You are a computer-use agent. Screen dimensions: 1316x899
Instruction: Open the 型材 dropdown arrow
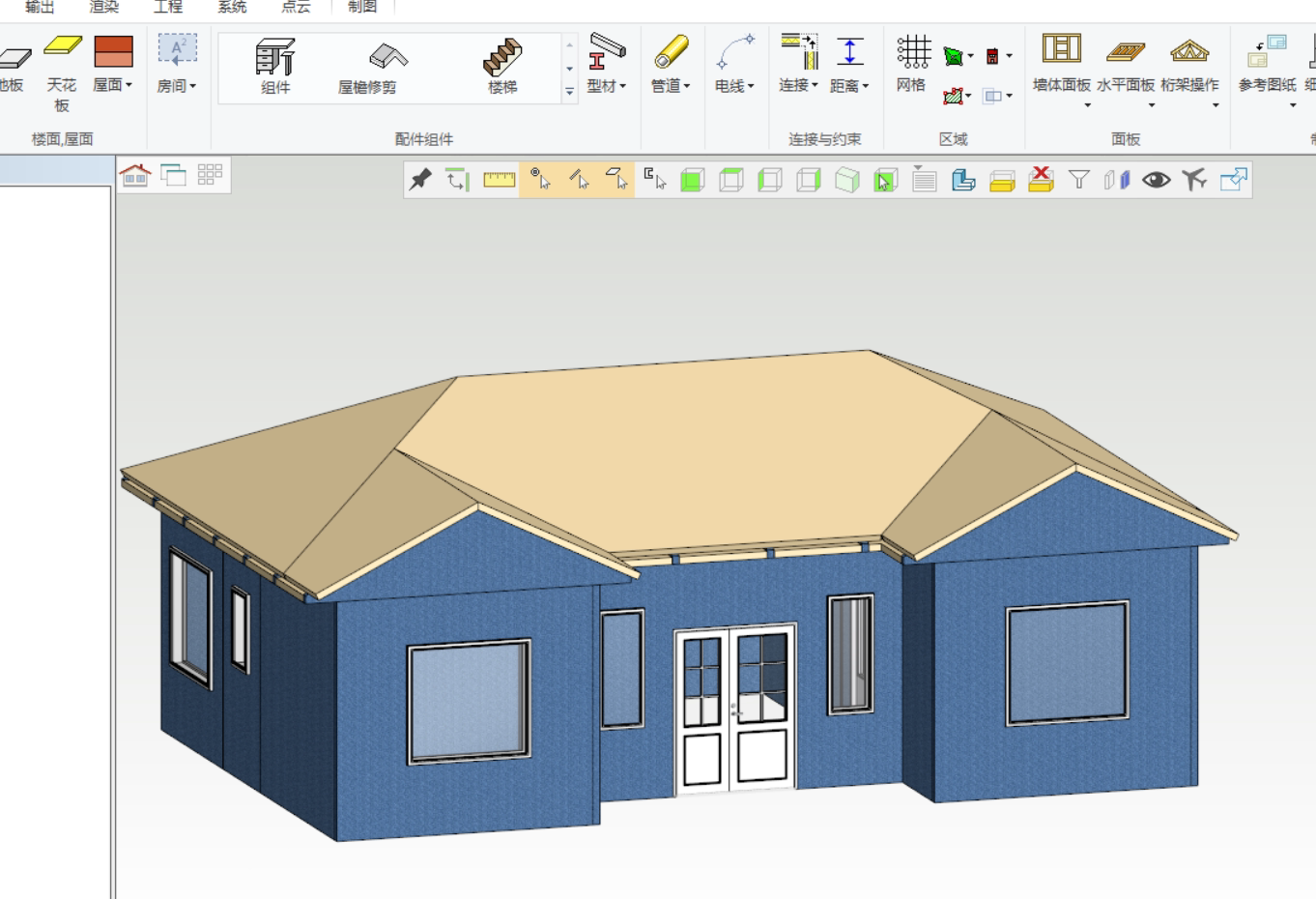coord(623,86)
